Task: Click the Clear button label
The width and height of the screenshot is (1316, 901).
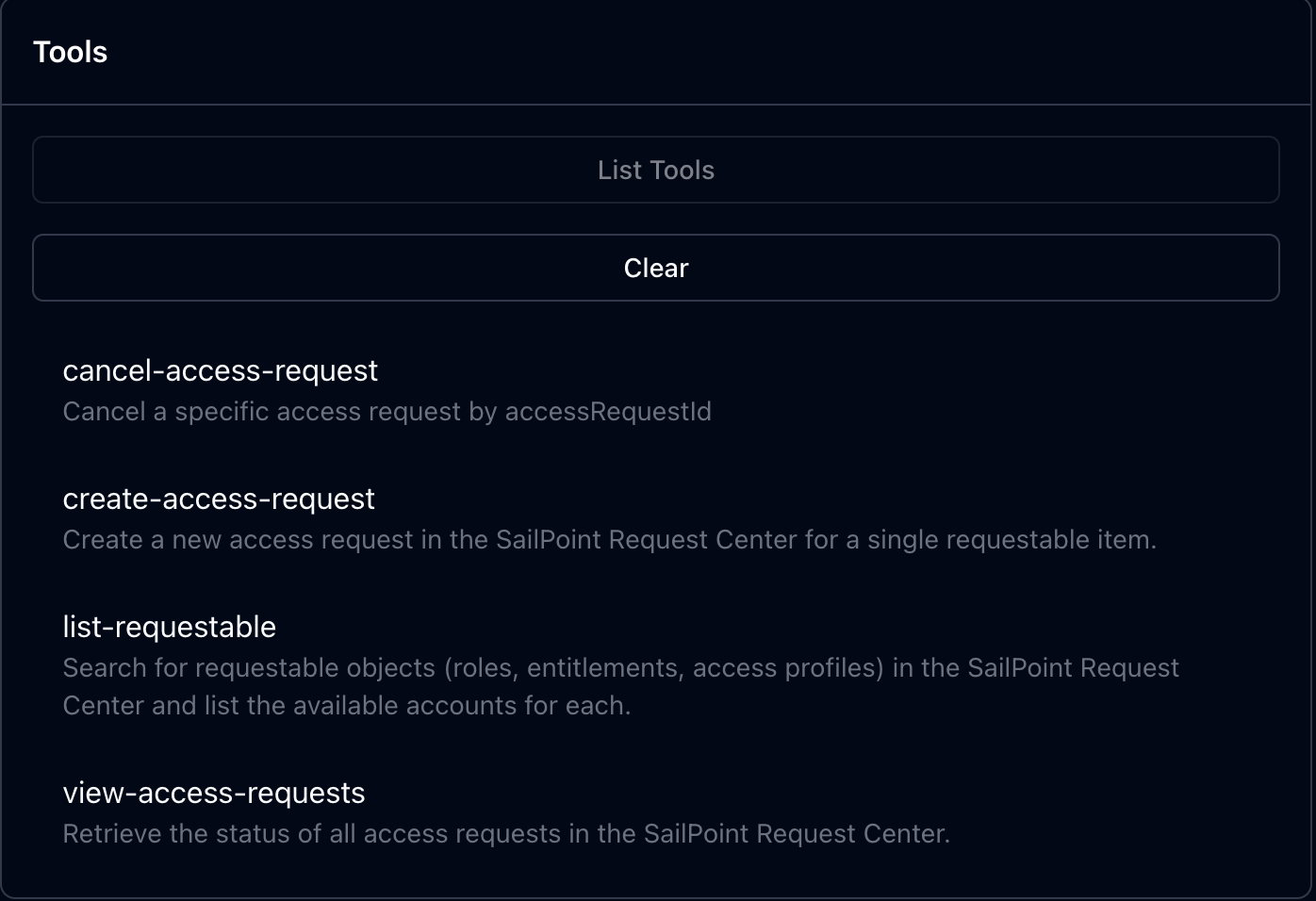Action: 655,268
